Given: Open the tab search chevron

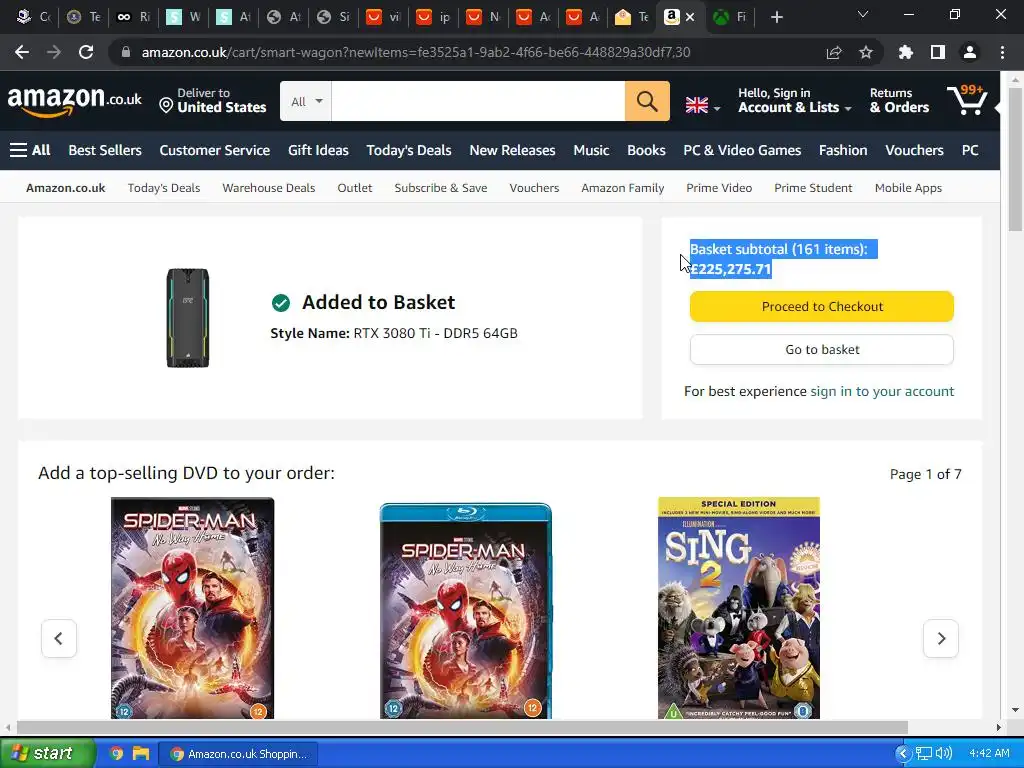Looking at the screenshot, I should [863, 14].
